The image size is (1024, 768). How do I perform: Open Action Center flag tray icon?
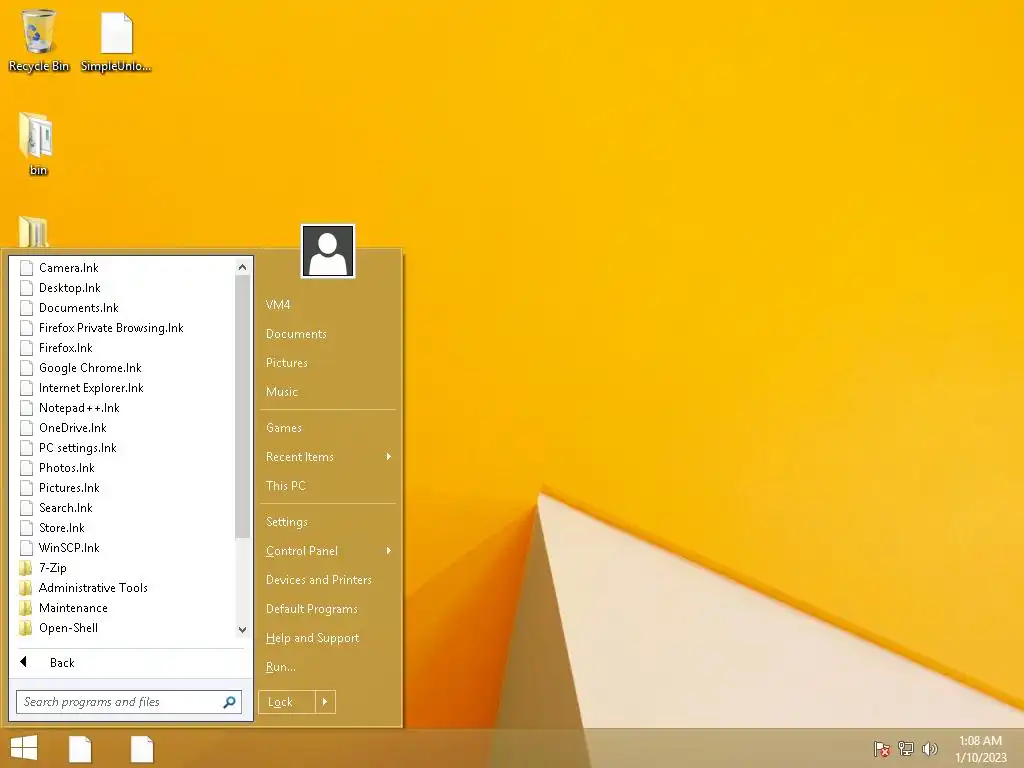881,748
